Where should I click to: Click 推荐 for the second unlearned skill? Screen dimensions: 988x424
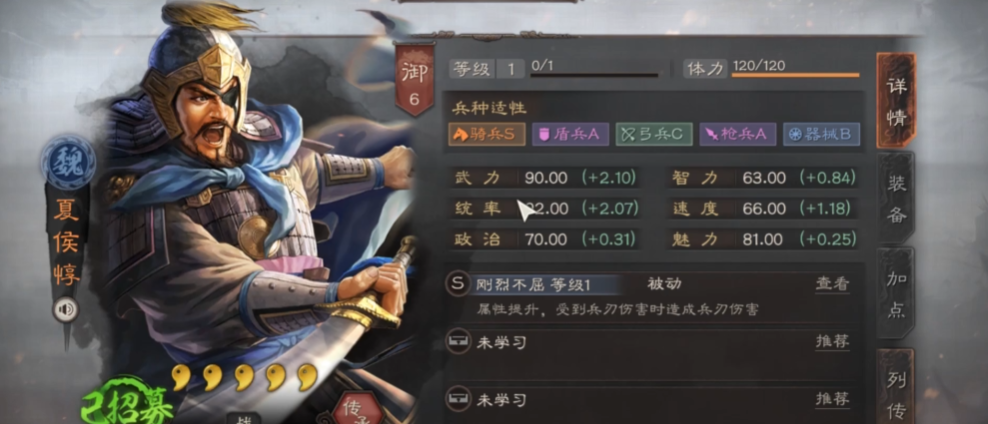832,399
